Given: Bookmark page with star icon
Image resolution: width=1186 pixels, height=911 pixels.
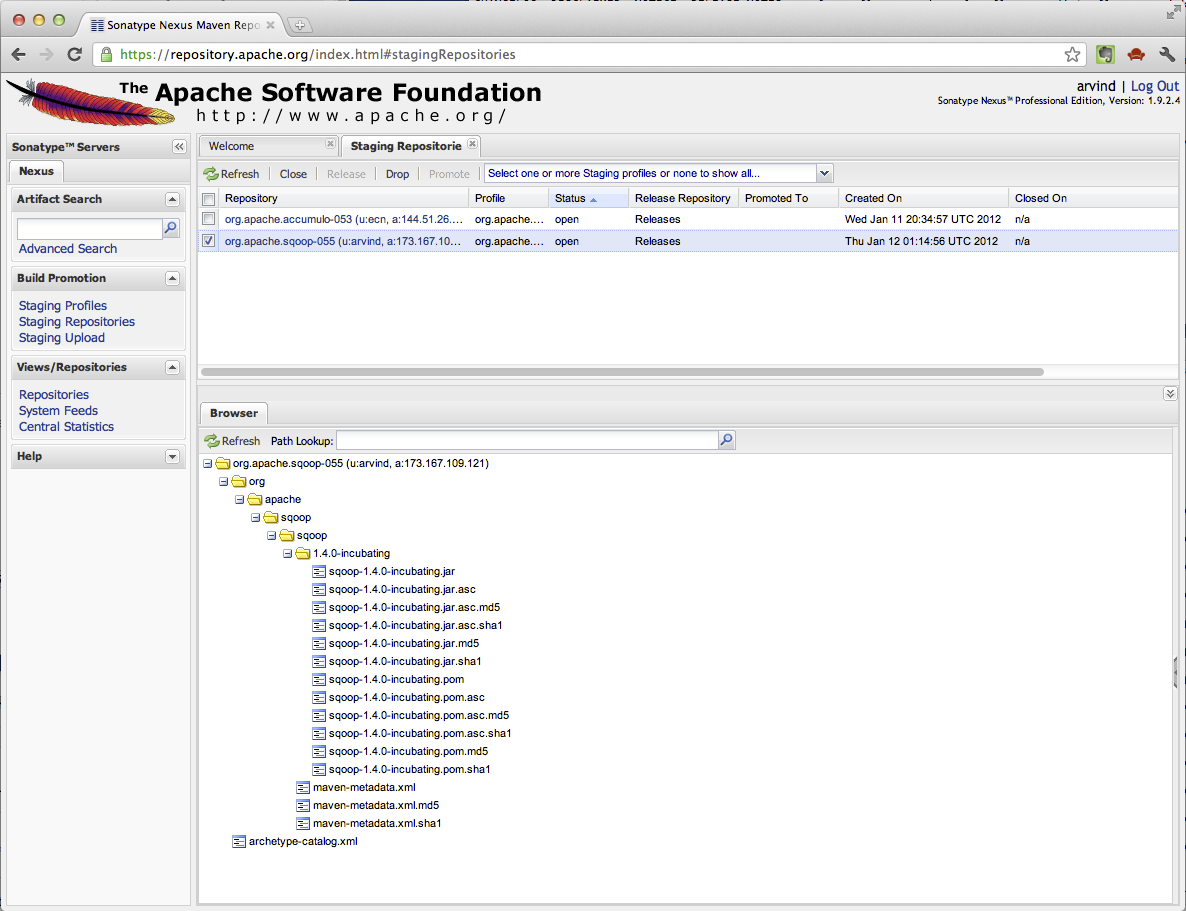Looking at the screenshot, I should tap(1072, 54).
